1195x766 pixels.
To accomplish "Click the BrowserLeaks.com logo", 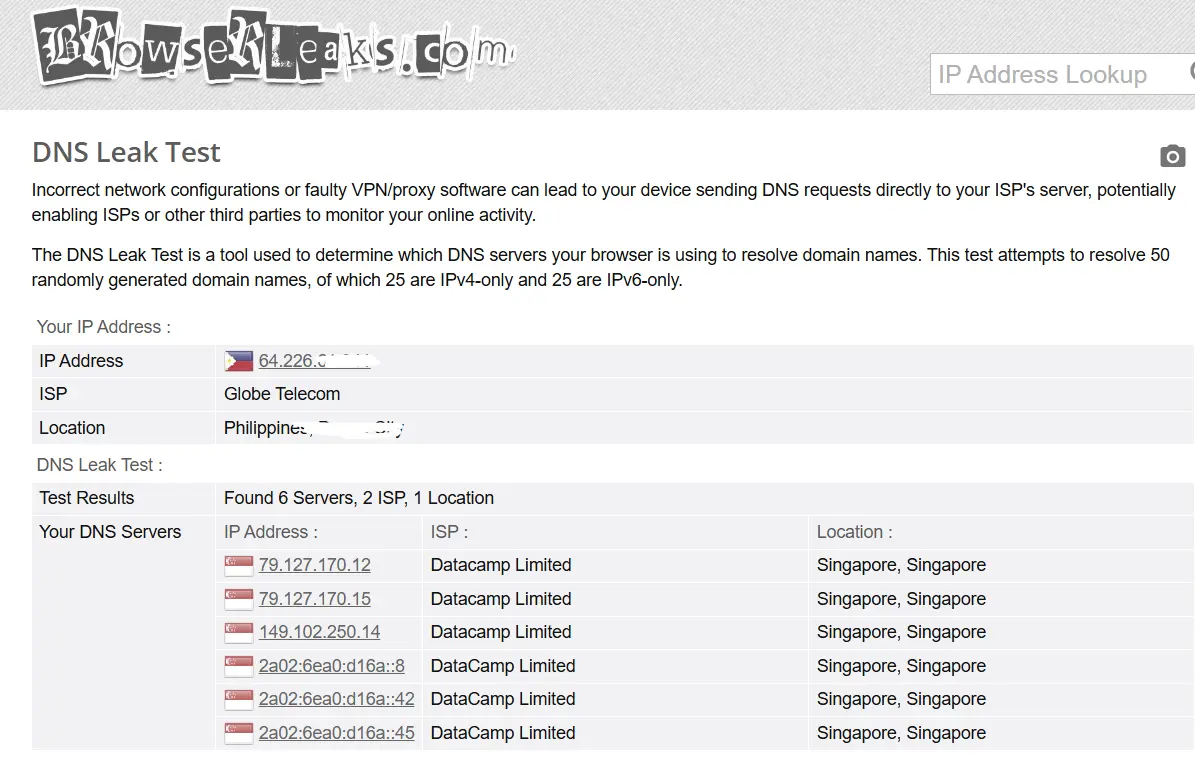I will 274,46.
